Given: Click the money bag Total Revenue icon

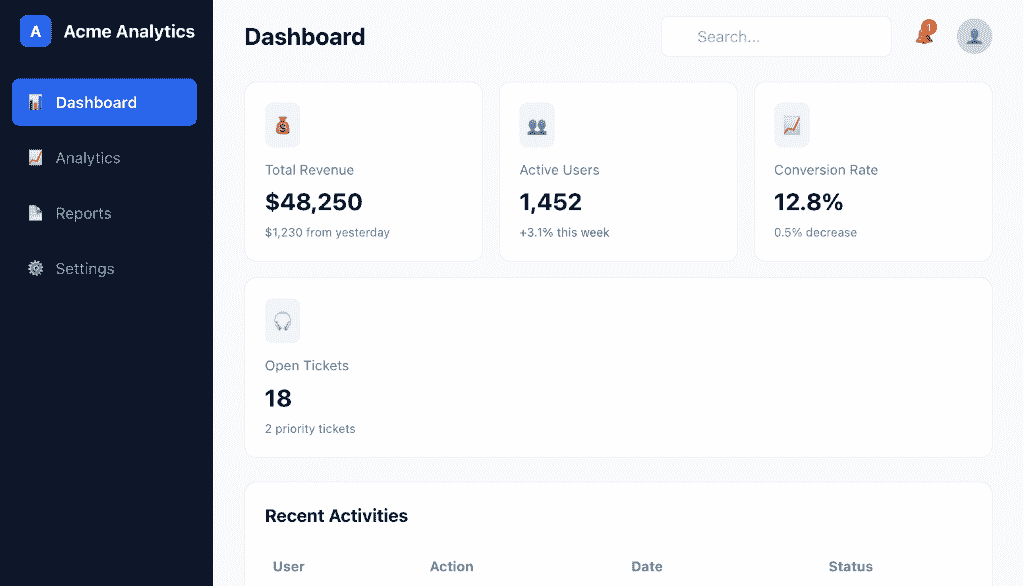Looking at the screenshot, I should [x=282, y=125].
